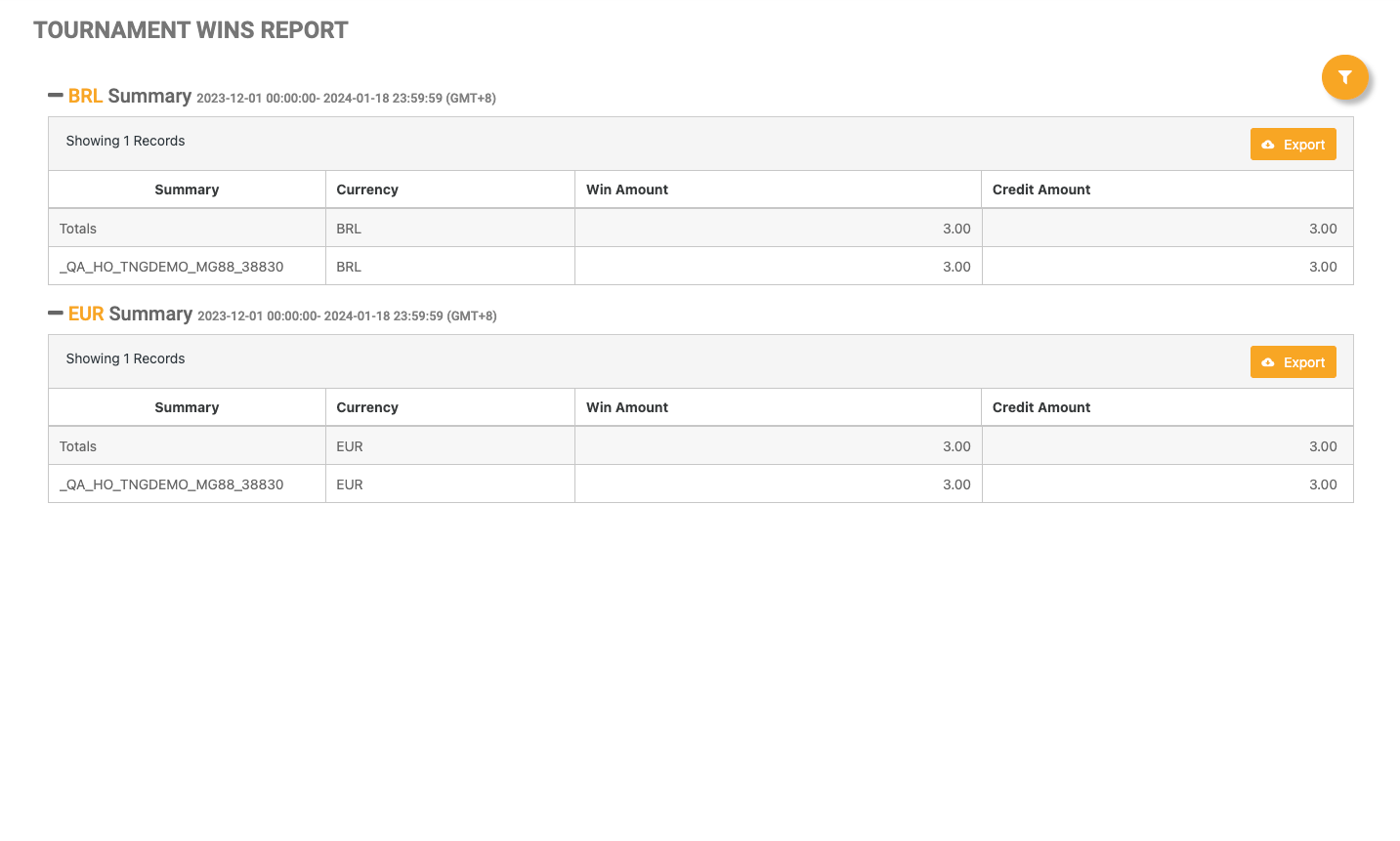Sort EUR table by Summary column
The image size is (1400, 841).
click(187, 407)
